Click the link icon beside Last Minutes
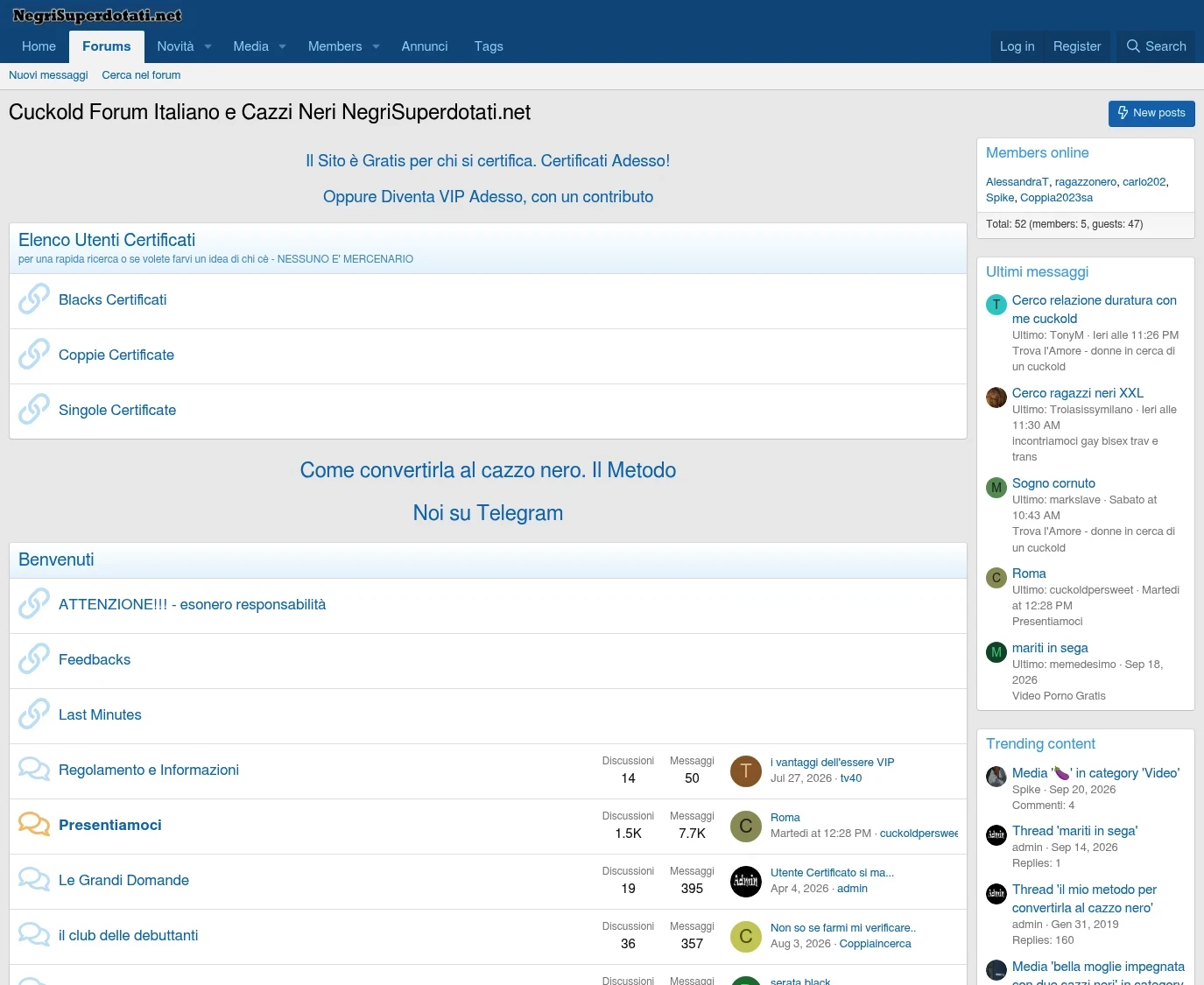Viewport: 1204px width, 985px height. tap(34, 714)
